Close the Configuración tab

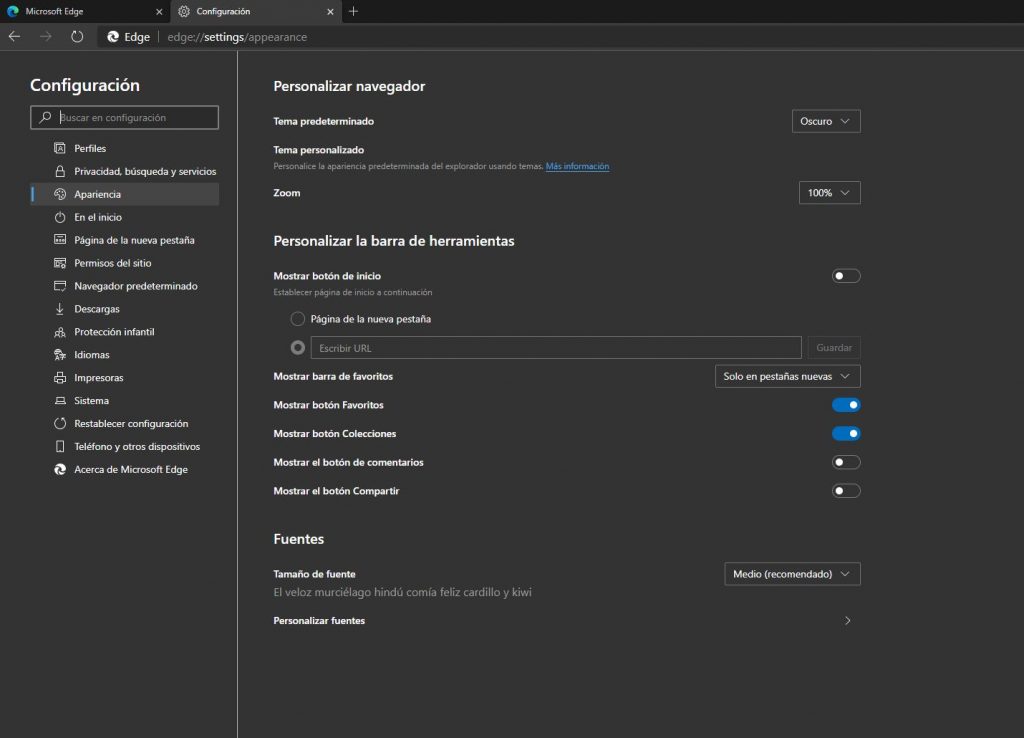[x=330, y=12]
